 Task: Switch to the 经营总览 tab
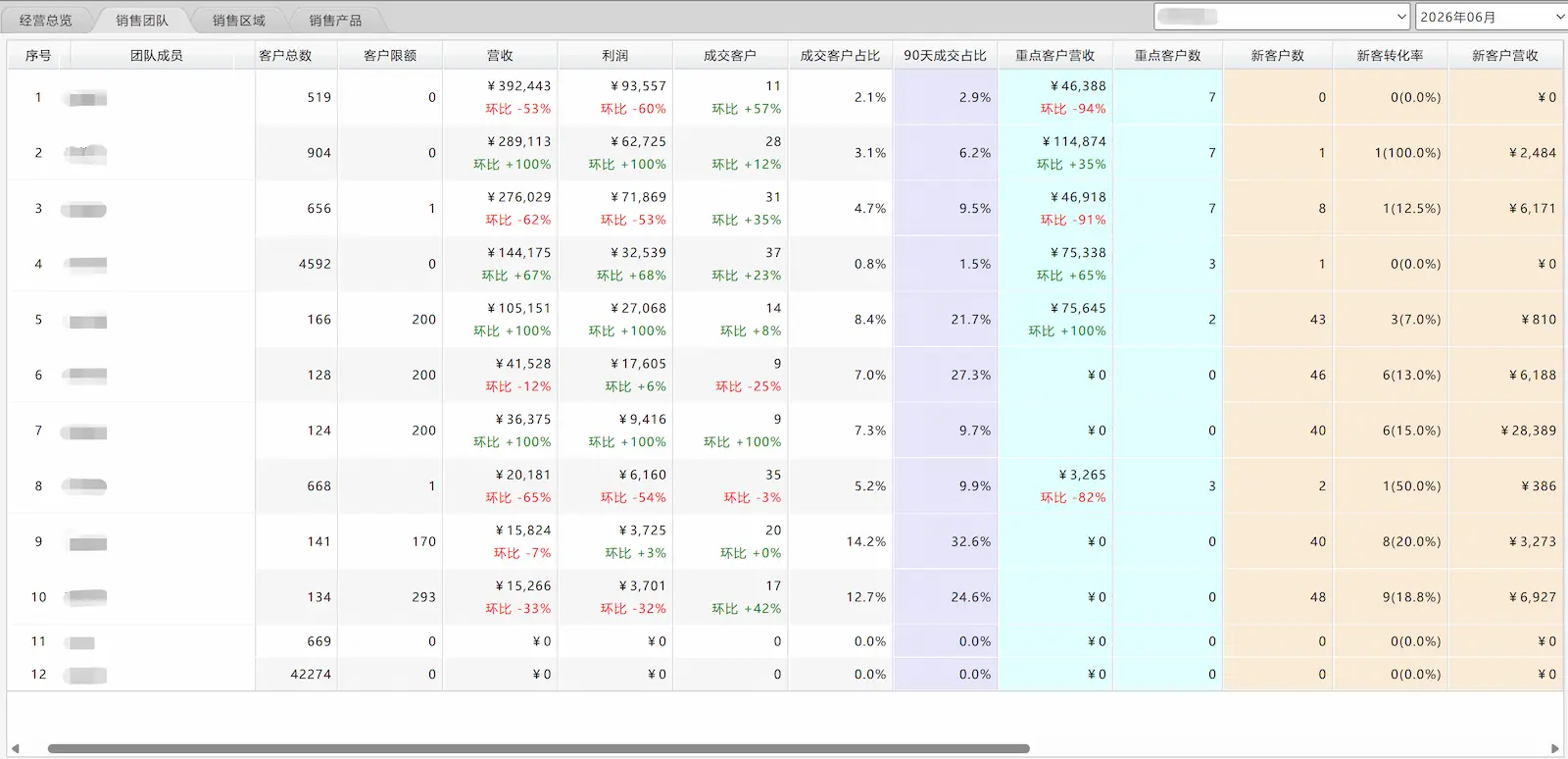pos(45,20)
